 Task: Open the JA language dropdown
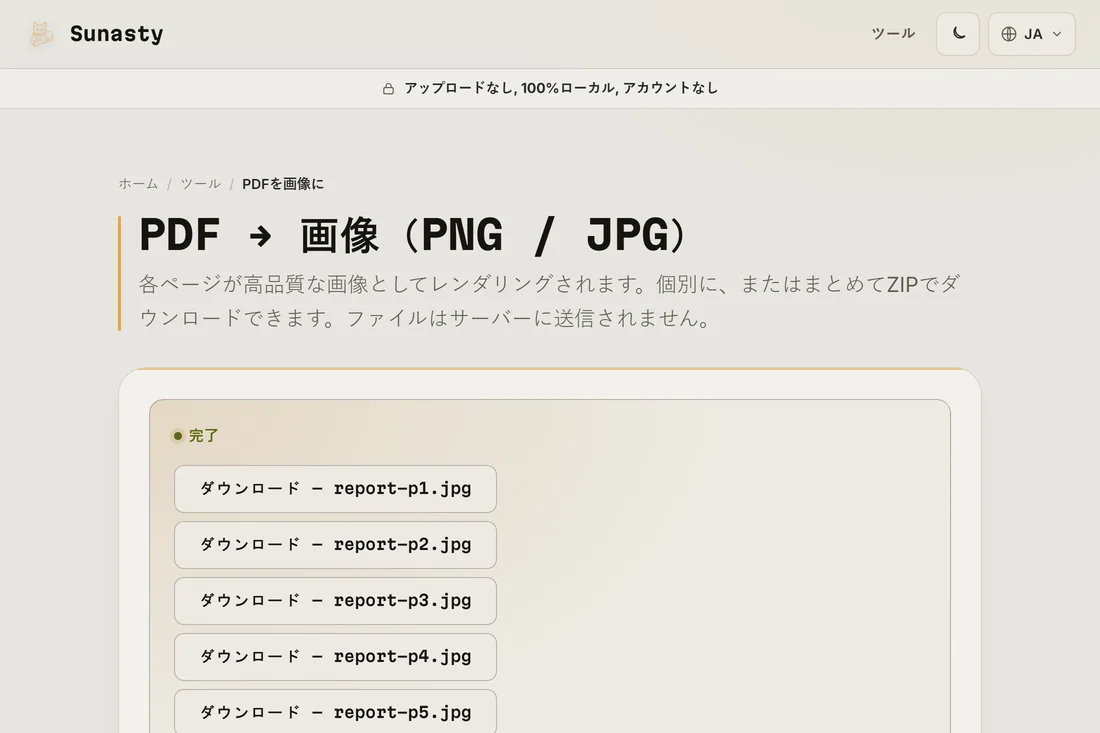[x=1031, y=34]
